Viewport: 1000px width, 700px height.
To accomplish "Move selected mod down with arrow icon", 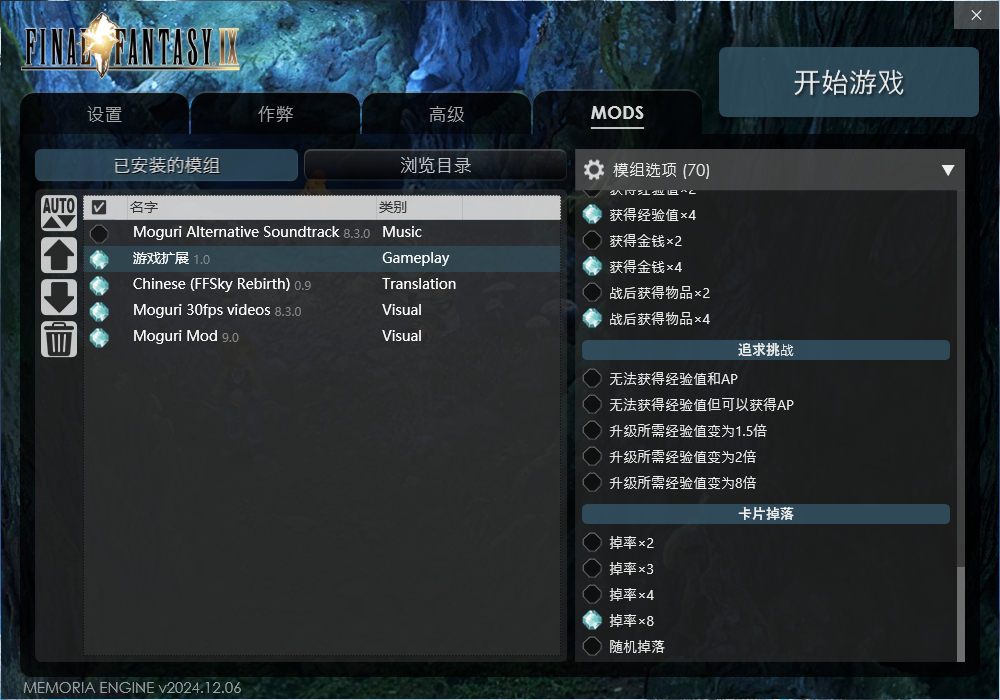I will (x=59, y=297).
